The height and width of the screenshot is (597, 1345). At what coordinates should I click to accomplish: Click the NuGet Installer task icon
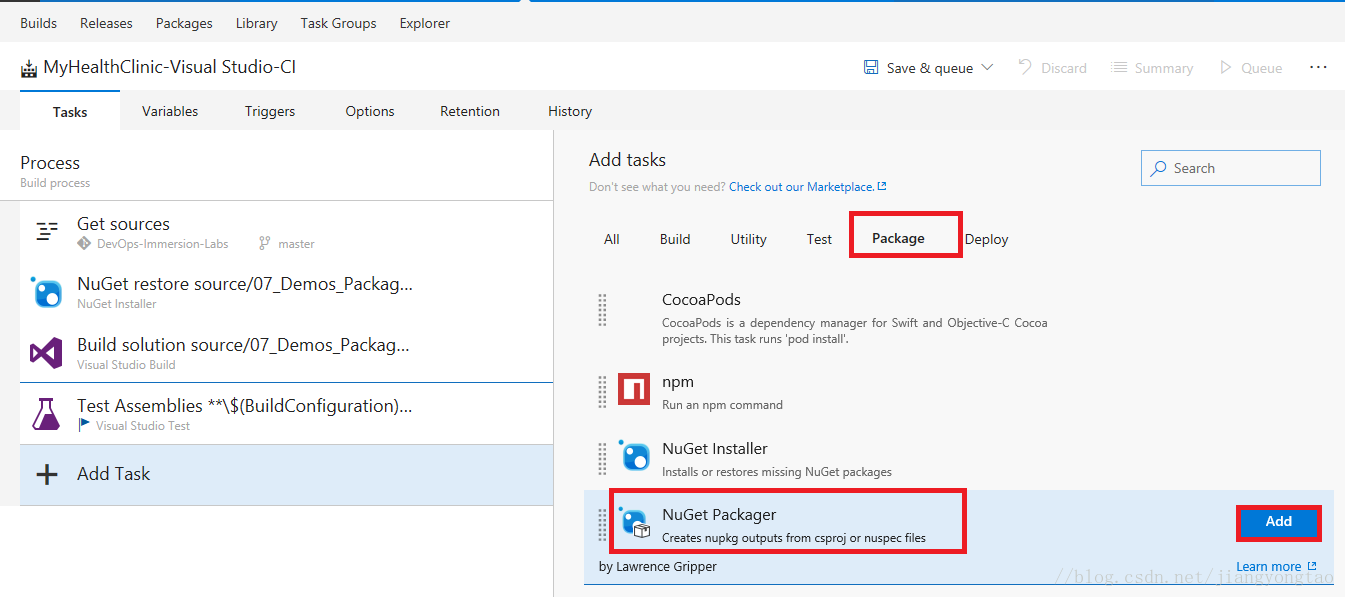pos(634,455)
